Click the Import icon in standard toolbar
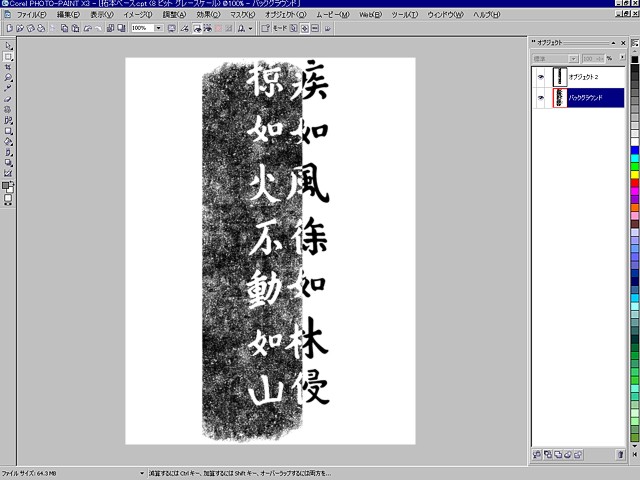This screenshot has width=640, height=480. (x=110, y=28)
